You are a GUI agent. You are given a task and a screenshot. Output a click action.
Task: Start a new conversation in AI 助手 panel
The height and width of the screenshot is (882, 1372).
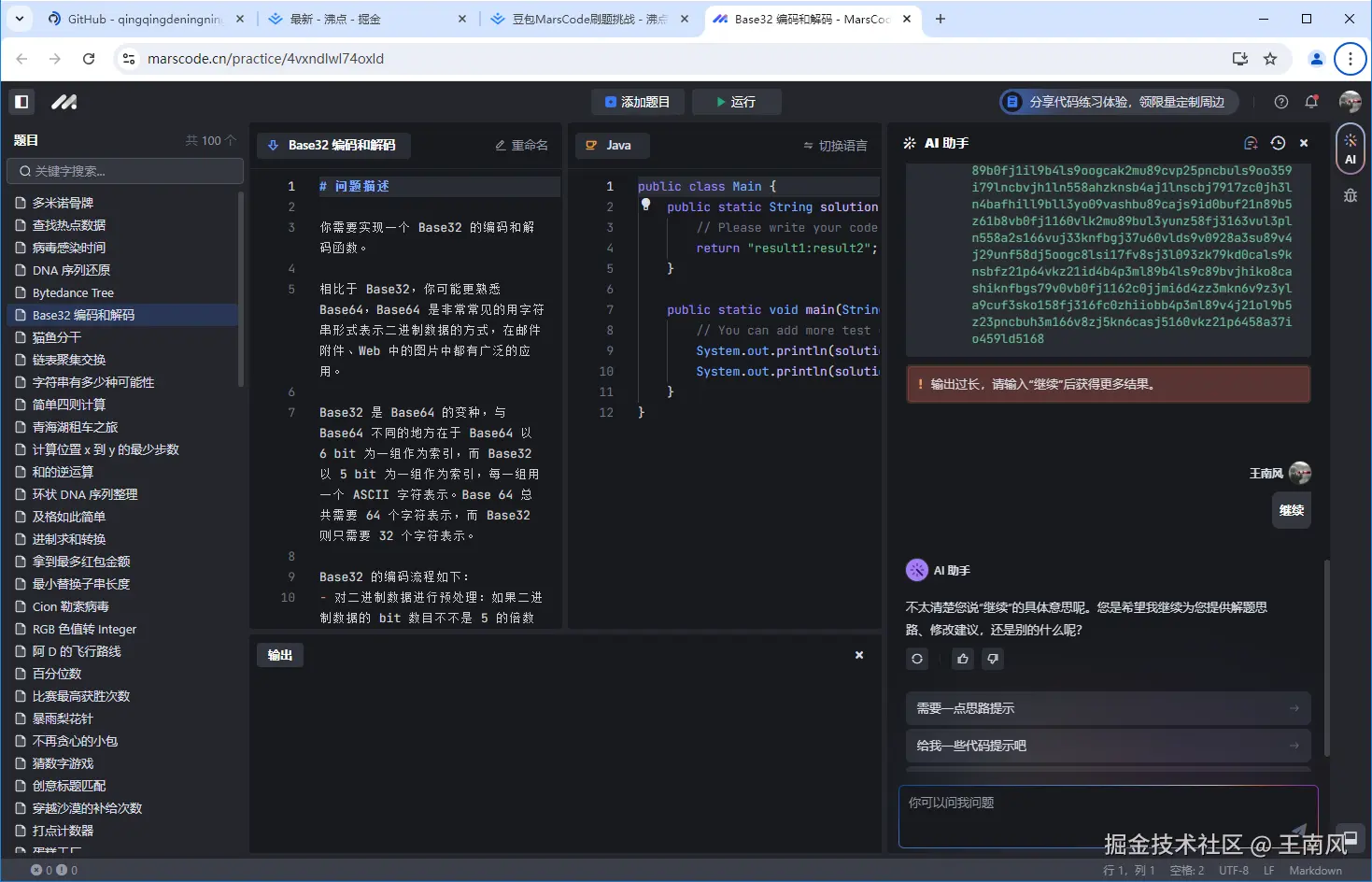[x=1252, y=143]
